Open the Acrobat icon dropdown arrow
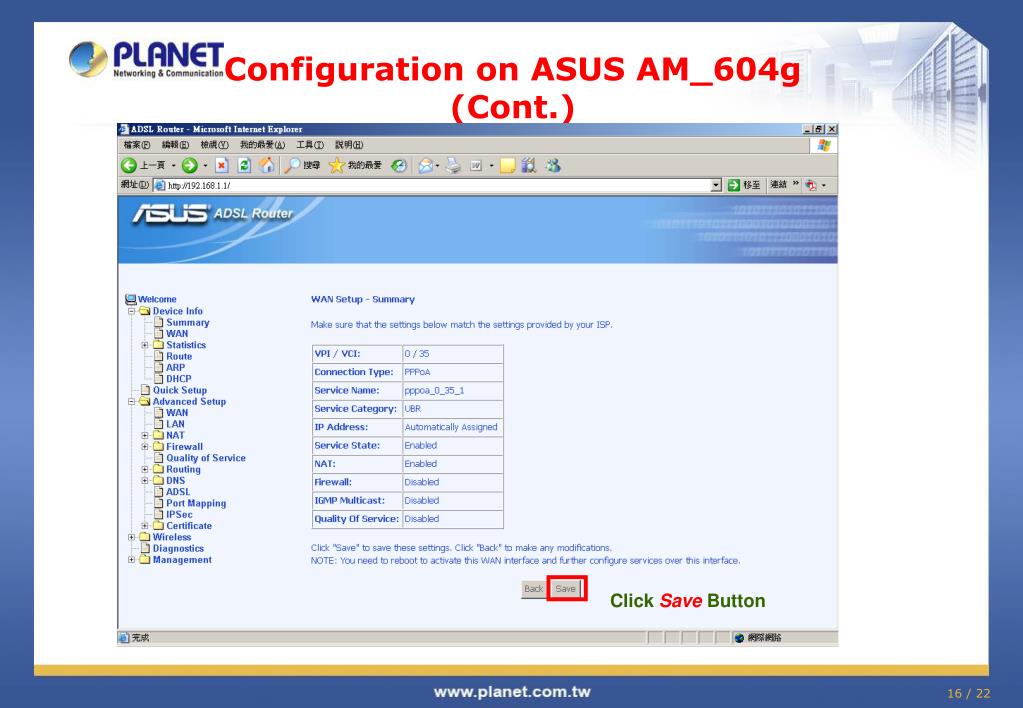The width and height of the screenshot is (1023, 708). (823, 185)
